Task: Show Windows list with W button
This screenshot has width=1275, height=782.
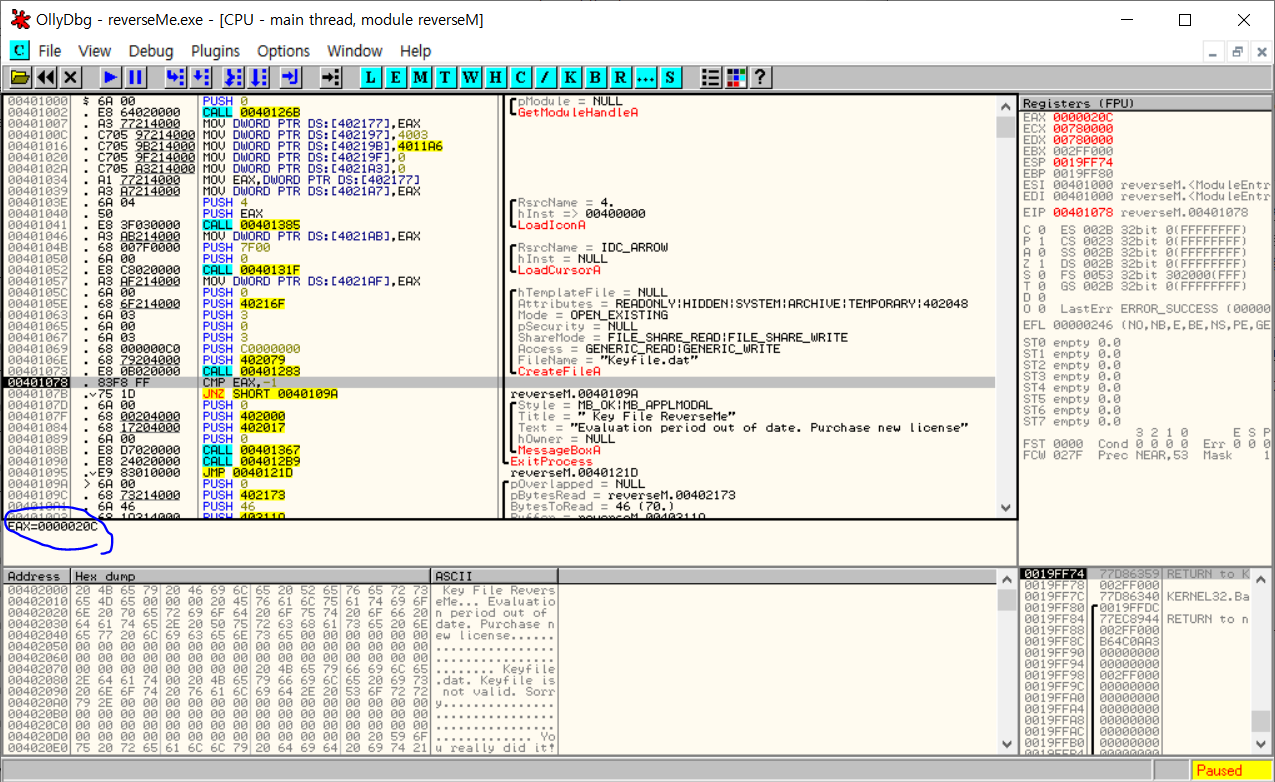Action: click(x=471, y=77)
